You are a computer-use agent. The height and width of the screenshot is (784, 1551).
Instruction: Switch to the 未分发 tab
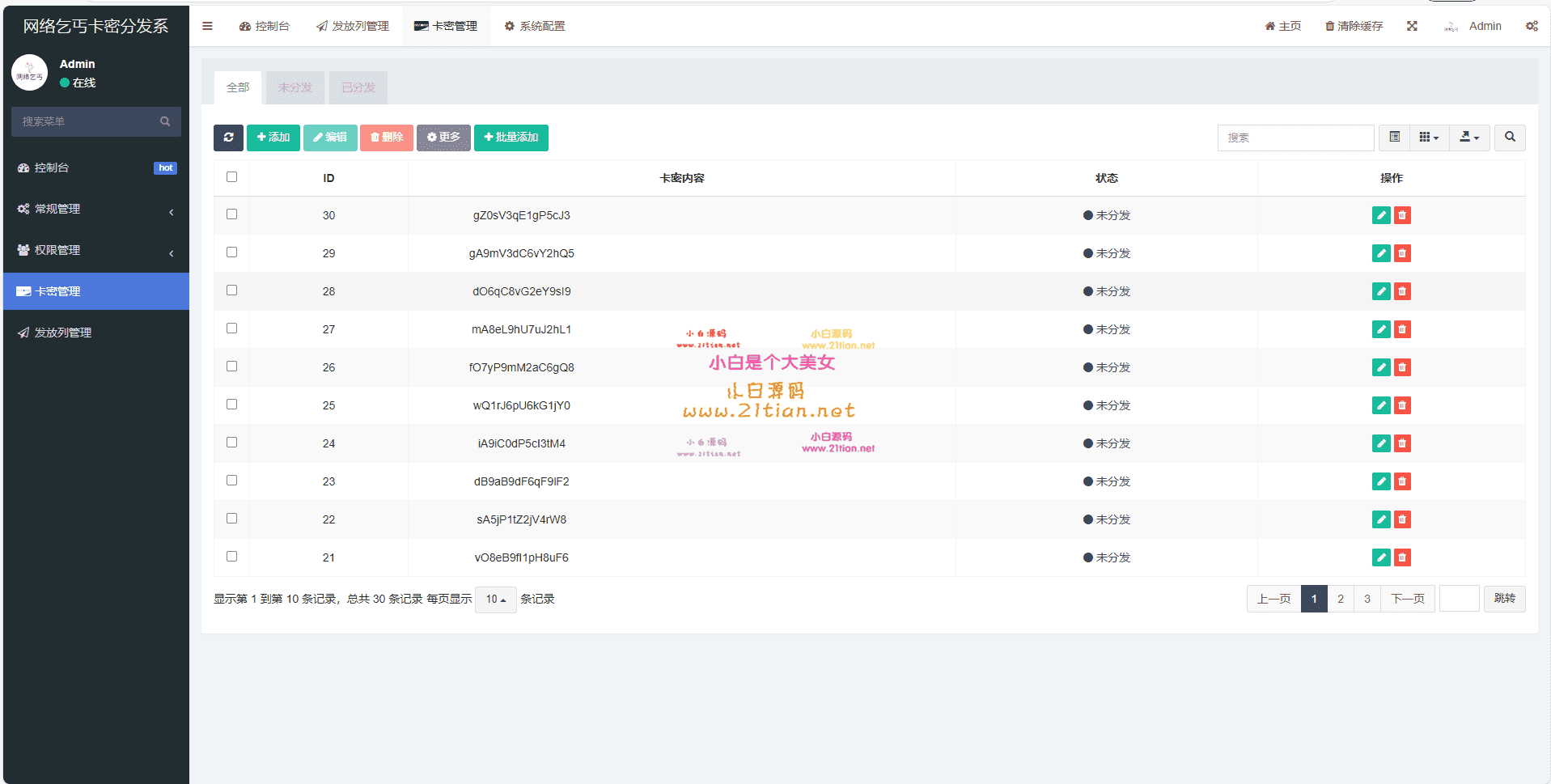[x=295, y=87]
